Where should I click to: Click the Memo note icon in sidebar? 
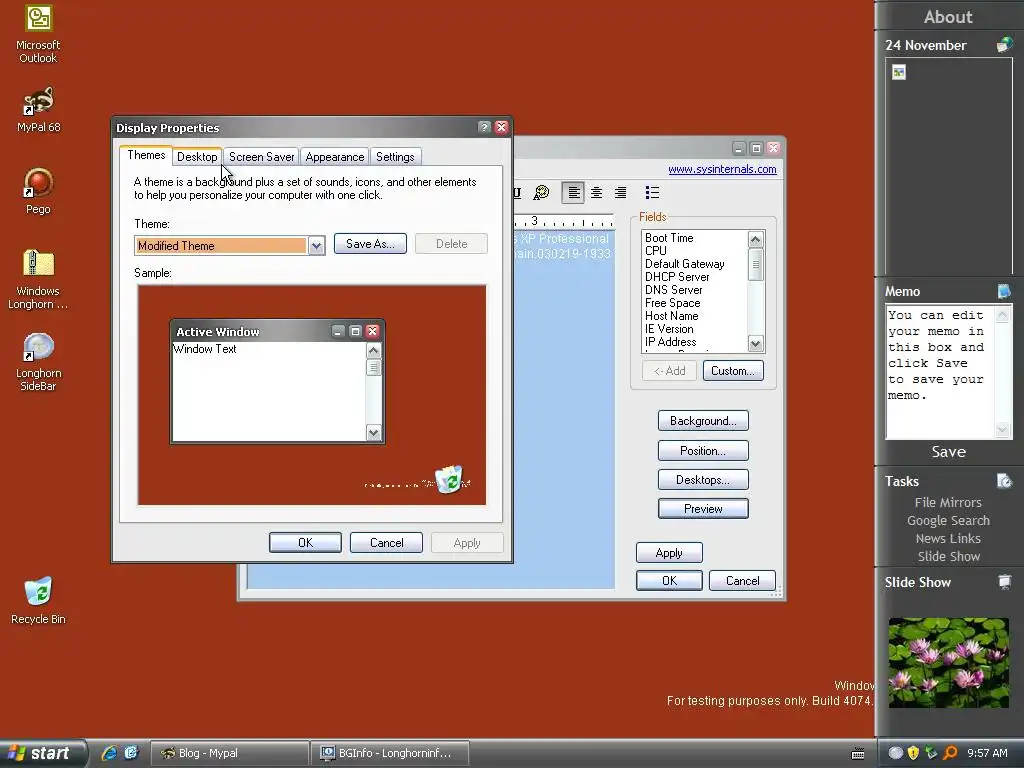[1004, 291]
